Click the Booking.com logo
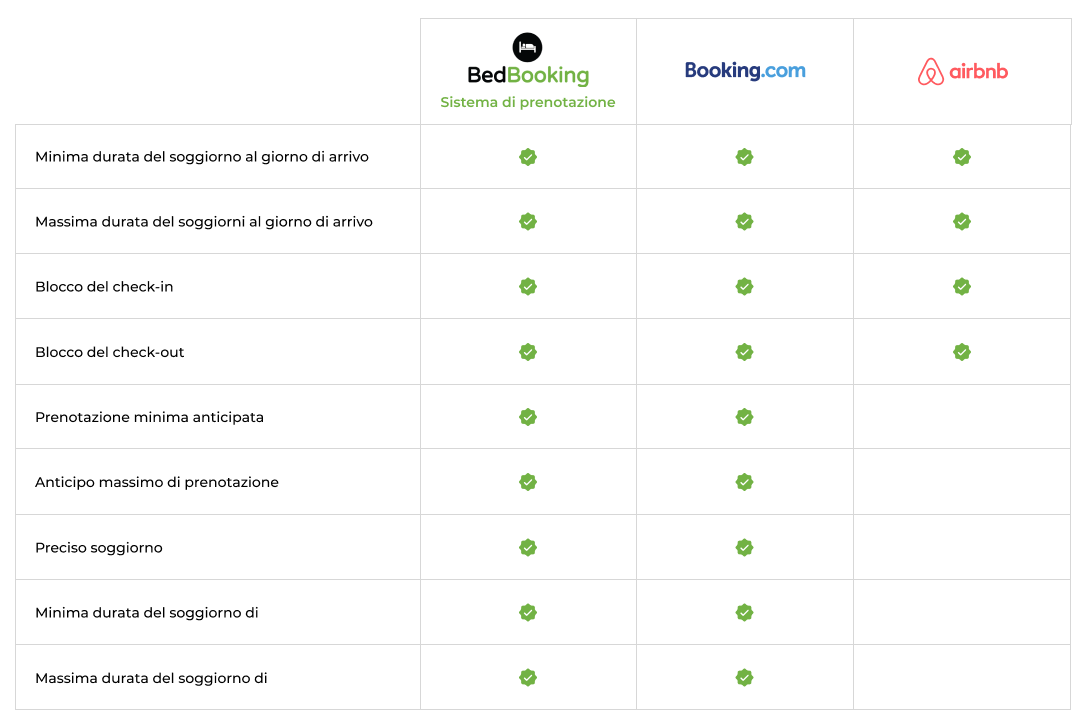Viewport: 1087px width, 728px height. [x=745, y=71]
